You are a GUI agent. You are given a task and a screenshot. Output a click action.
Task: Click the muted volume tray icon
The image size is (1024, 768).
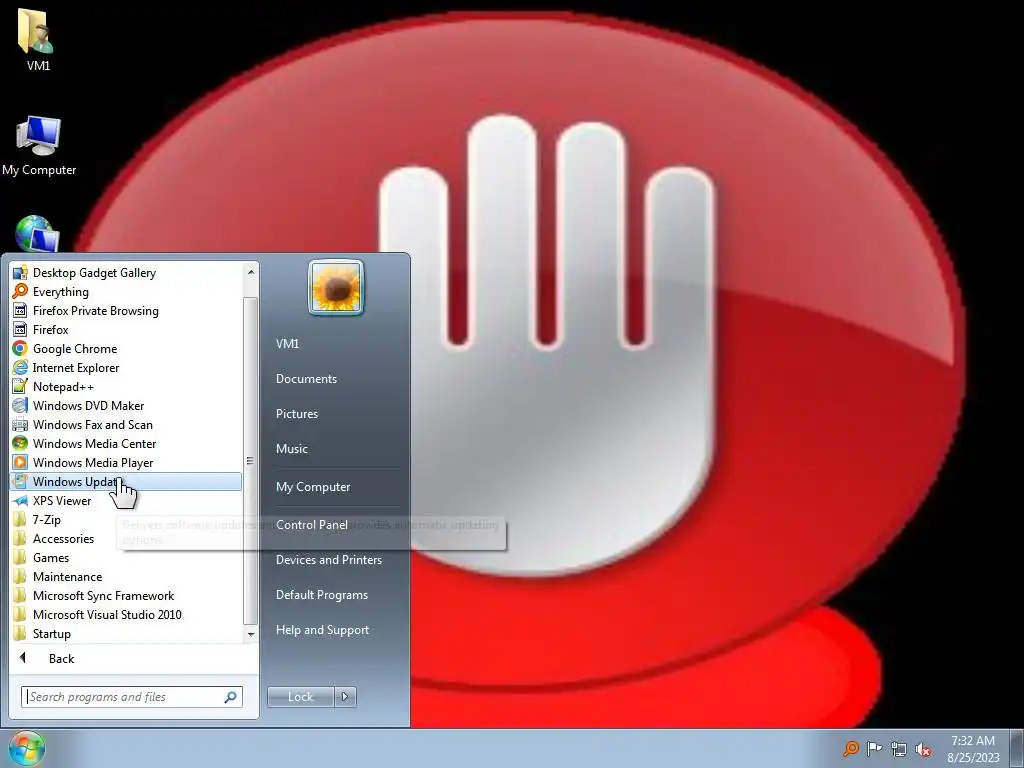pos(923,748)
